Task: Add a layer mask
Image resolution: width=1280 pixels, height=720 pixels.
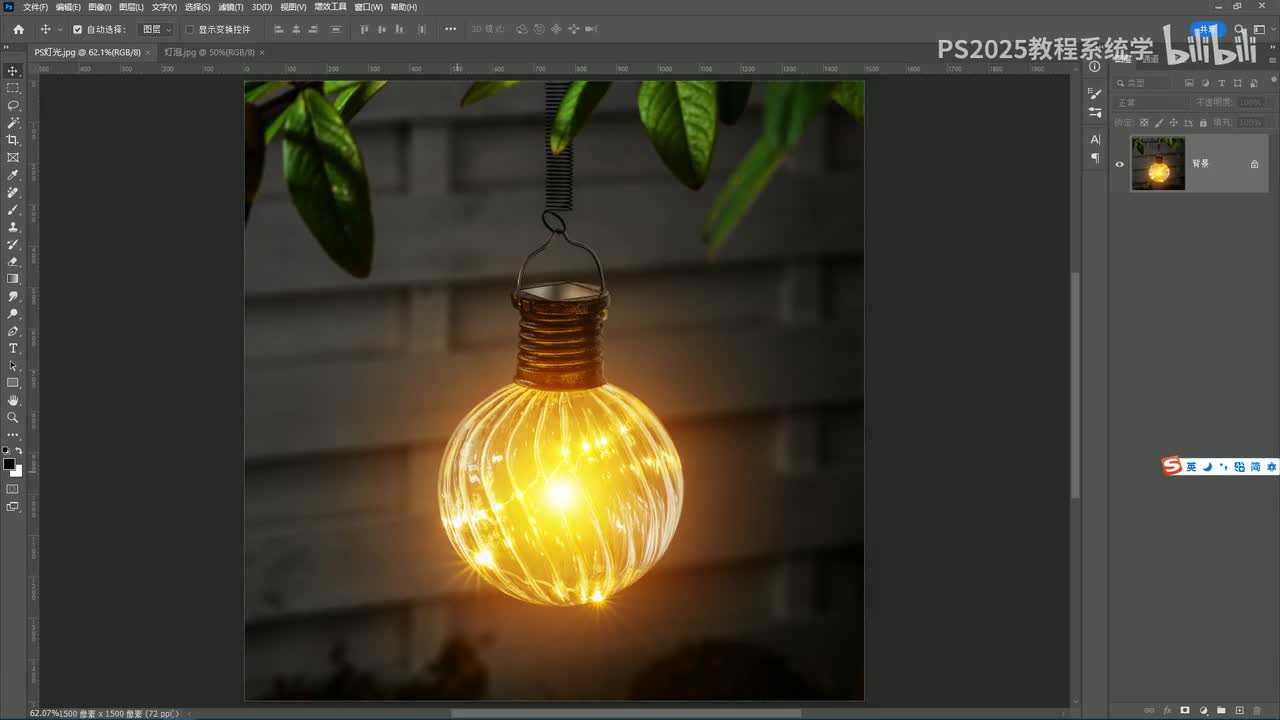Action: pos(1185,710)
